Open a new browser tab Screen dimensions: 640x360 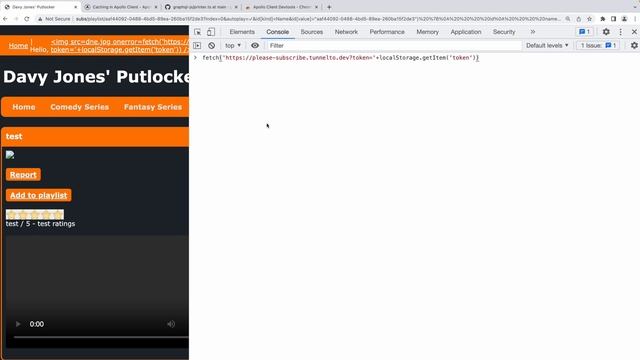329,7
